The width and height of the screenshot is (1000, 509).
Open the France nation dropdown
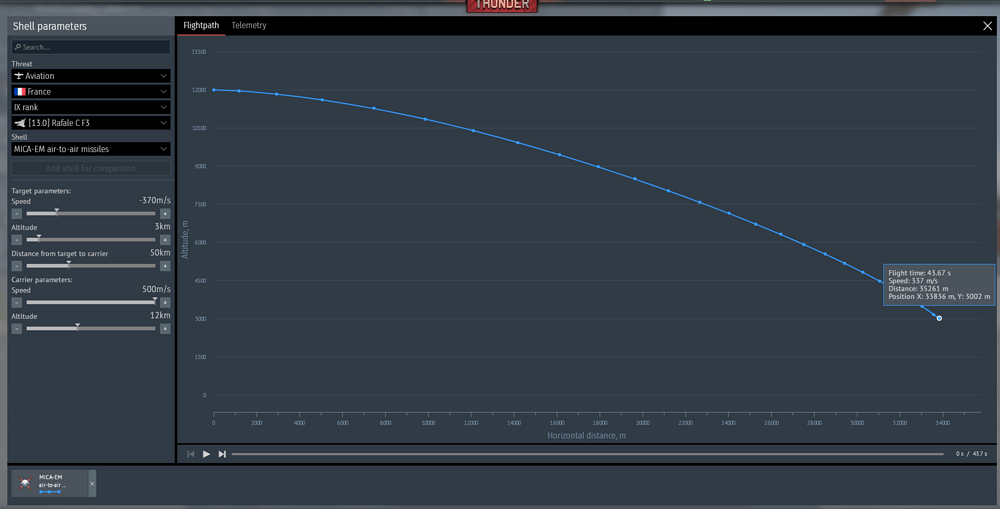pyautogui.click(x=91, y=92)
